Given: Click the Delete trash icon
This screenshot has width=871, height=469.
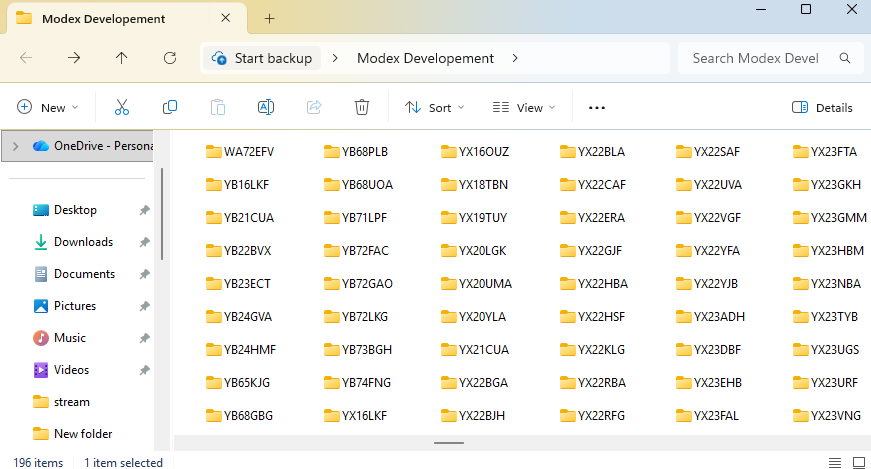Looking at the screenshot, I should point(362,107).
